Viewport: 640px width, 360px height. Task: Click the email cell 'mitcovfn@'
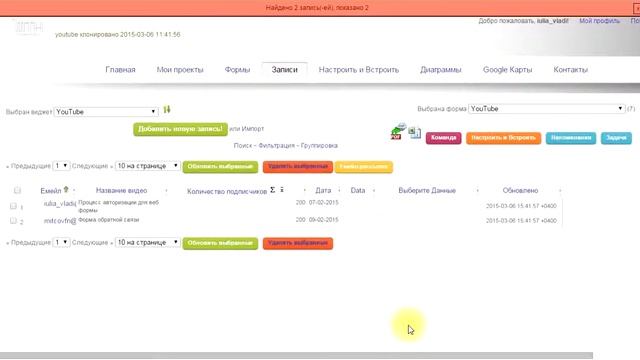[x=60, y=221]
